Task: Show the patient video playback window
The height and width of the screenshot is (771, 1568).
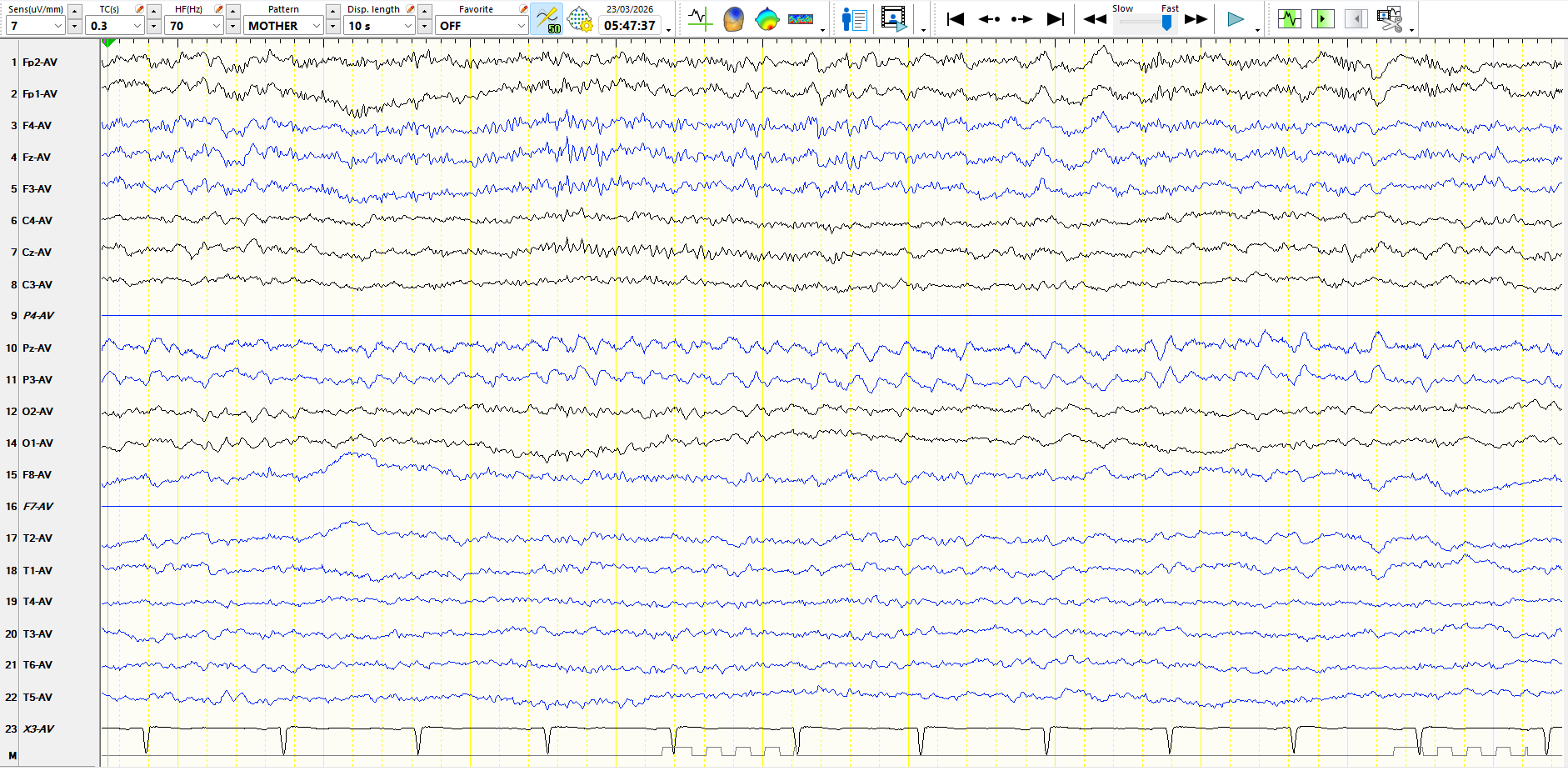Action: 894,18
